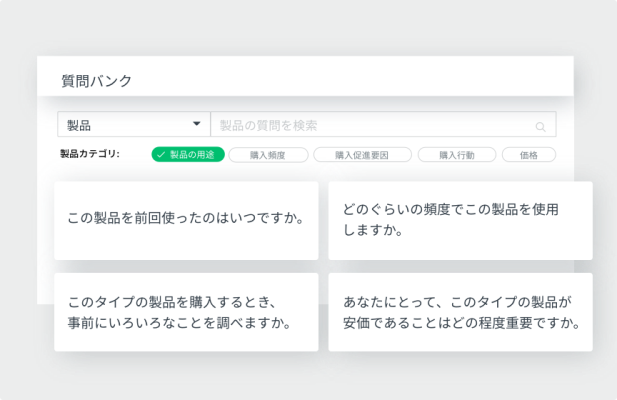Click the magnifying glass search icon
This screenshot has height=400, width=617.
(x=540, y=127)
